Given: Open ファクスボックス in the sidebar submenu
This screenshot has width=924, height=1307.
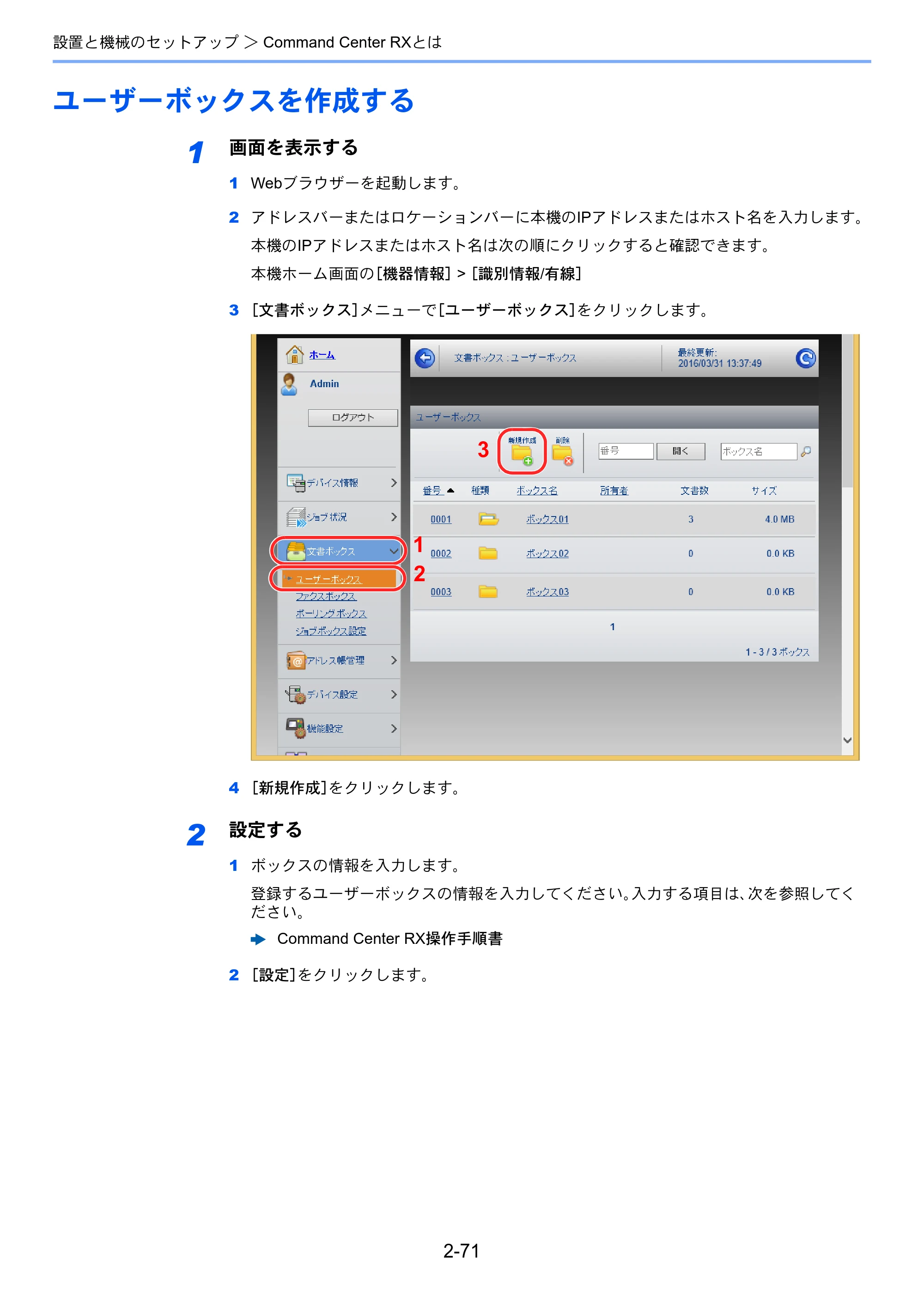Looking at the screenshot, I should (x=326, y=596).
